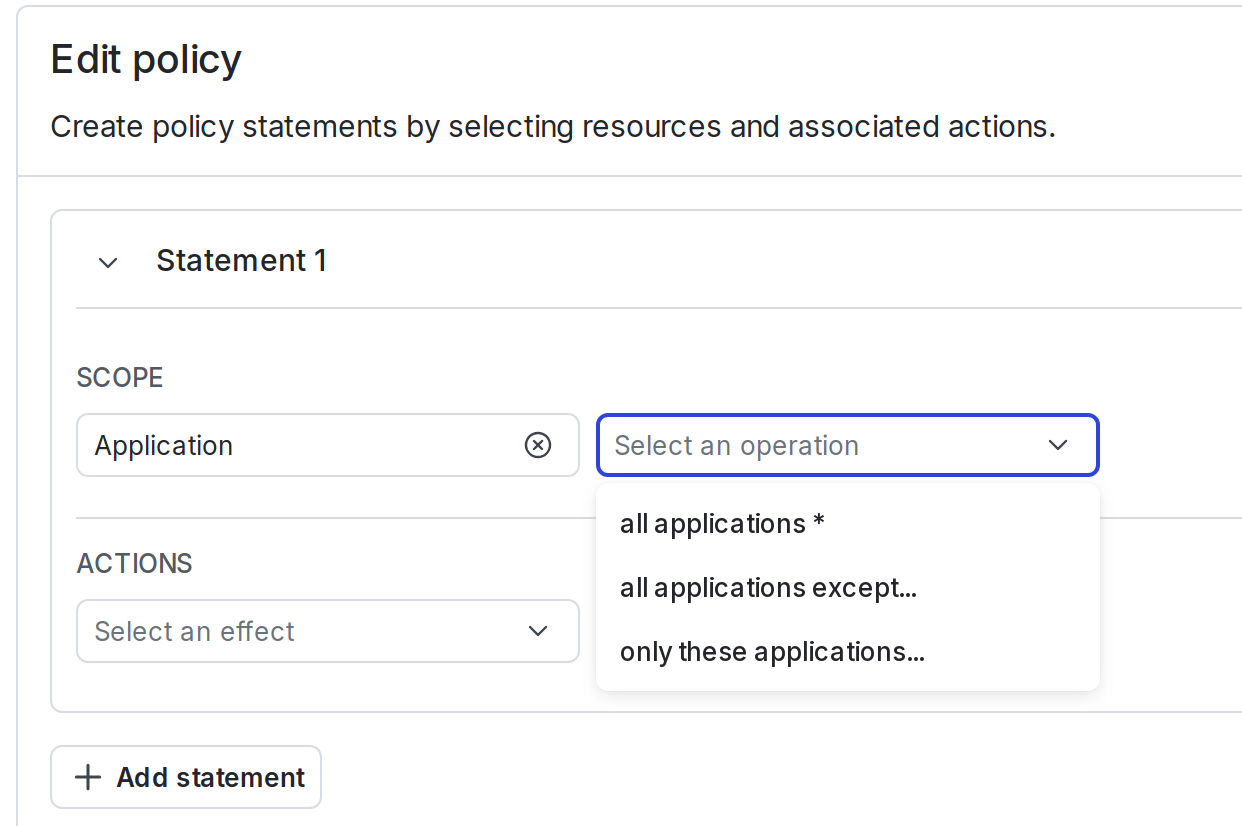The image size is (1242, 826).
Task: Click the Select an operation placeholder text
Action: [737, 445]
